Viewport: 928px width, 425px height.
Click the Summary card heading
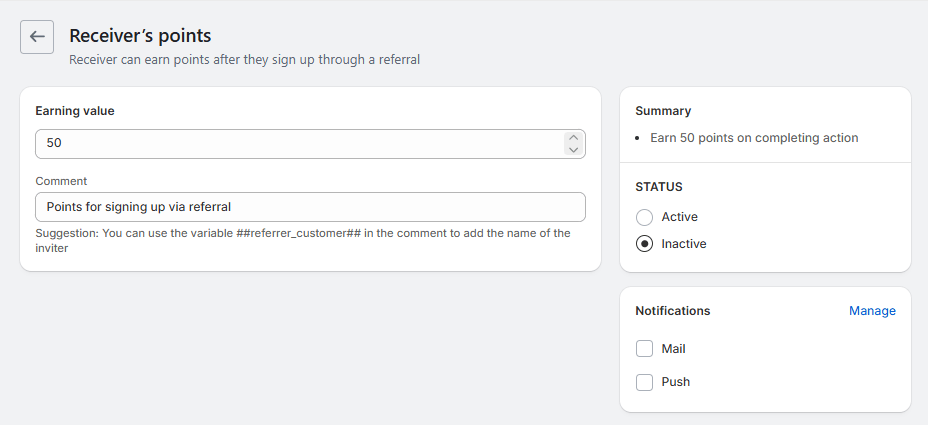click(663, 111)
